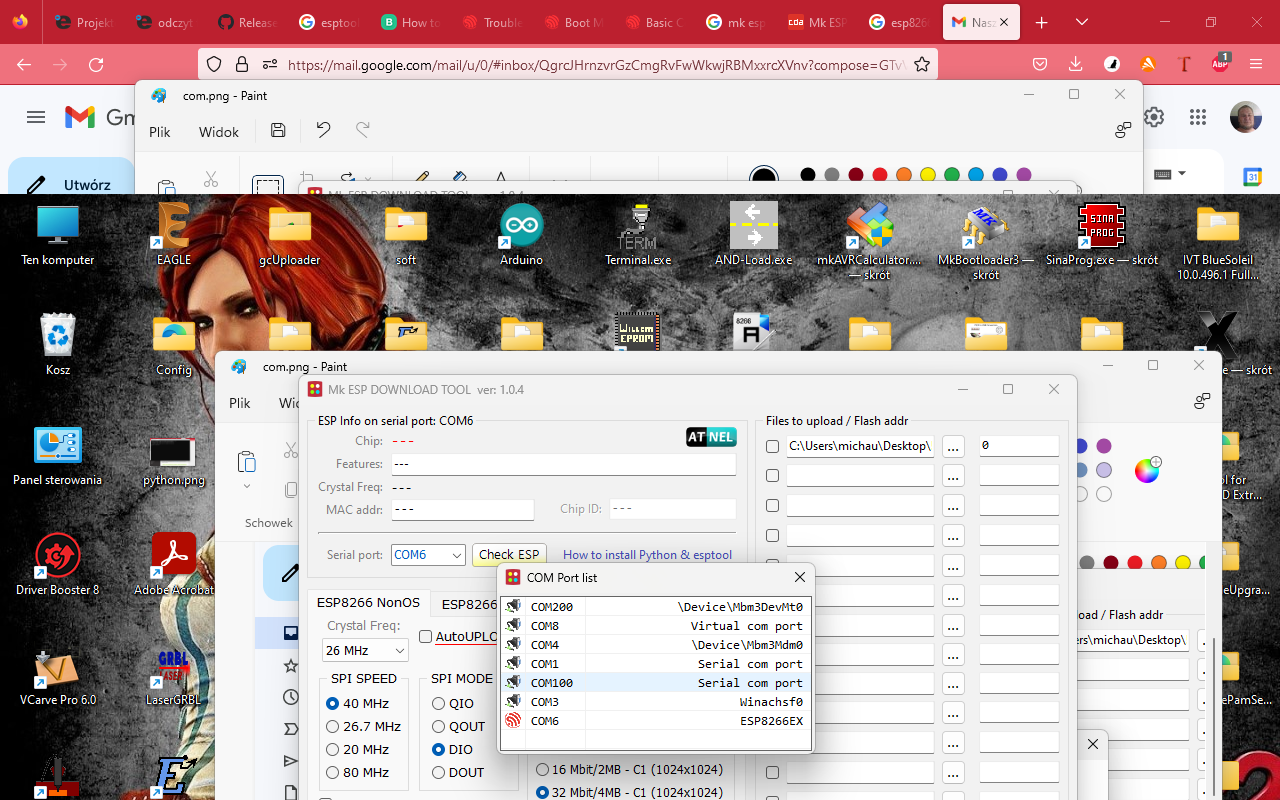
Task: Switch to the Release GitHub browser tab
Action: click(x=247, y=22)
